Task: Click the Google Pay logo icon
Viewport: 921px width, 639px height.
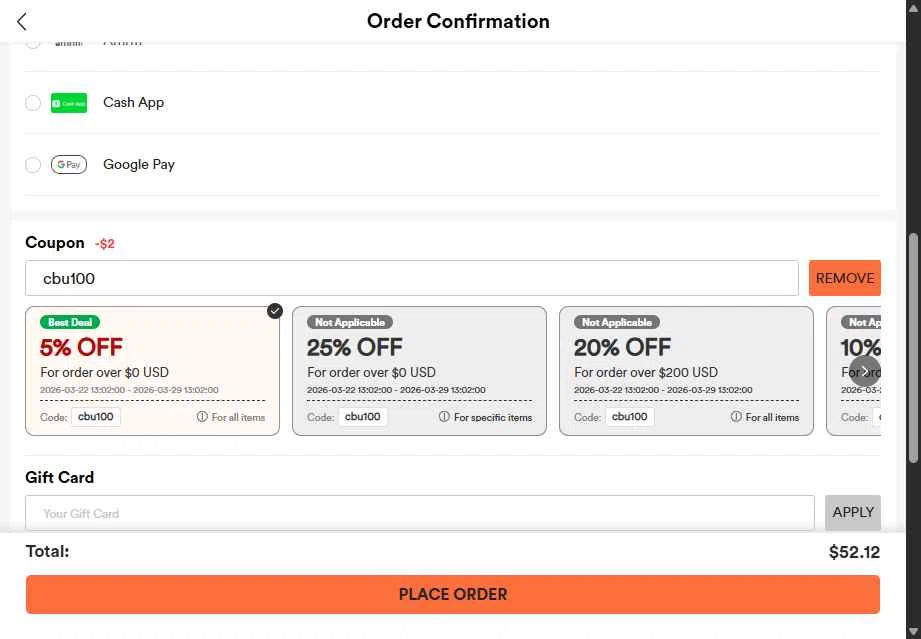Action: tap(69, 165)
